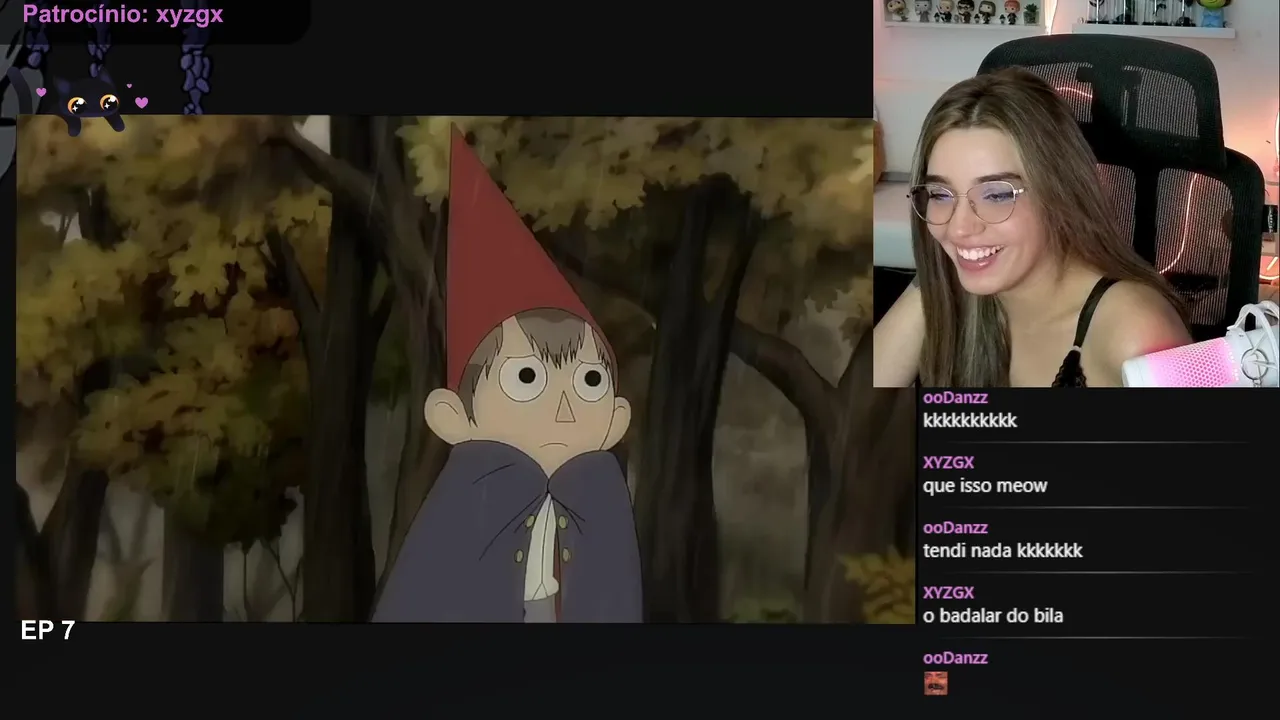This screenshot has width=1280, height=720.
Task: Click the streamer webcam feed
Action: 1076,193
